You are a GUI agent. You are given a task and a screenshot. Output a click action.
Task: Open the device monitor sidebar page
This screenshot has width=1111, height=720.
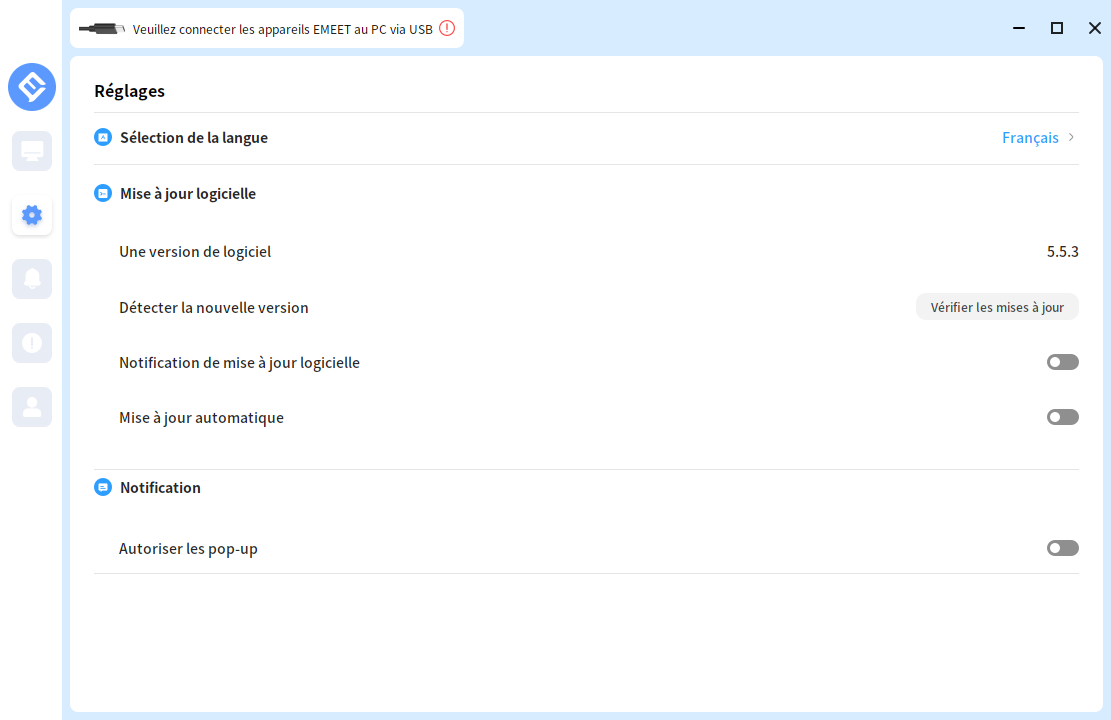click(32, 151)
